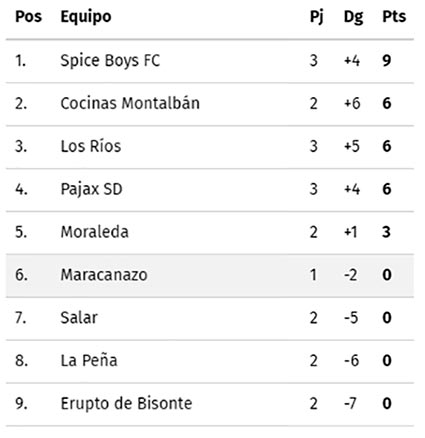Click Cocinas Montalbán's +6 goal difference
425x438 pixels.
[352, 103]
